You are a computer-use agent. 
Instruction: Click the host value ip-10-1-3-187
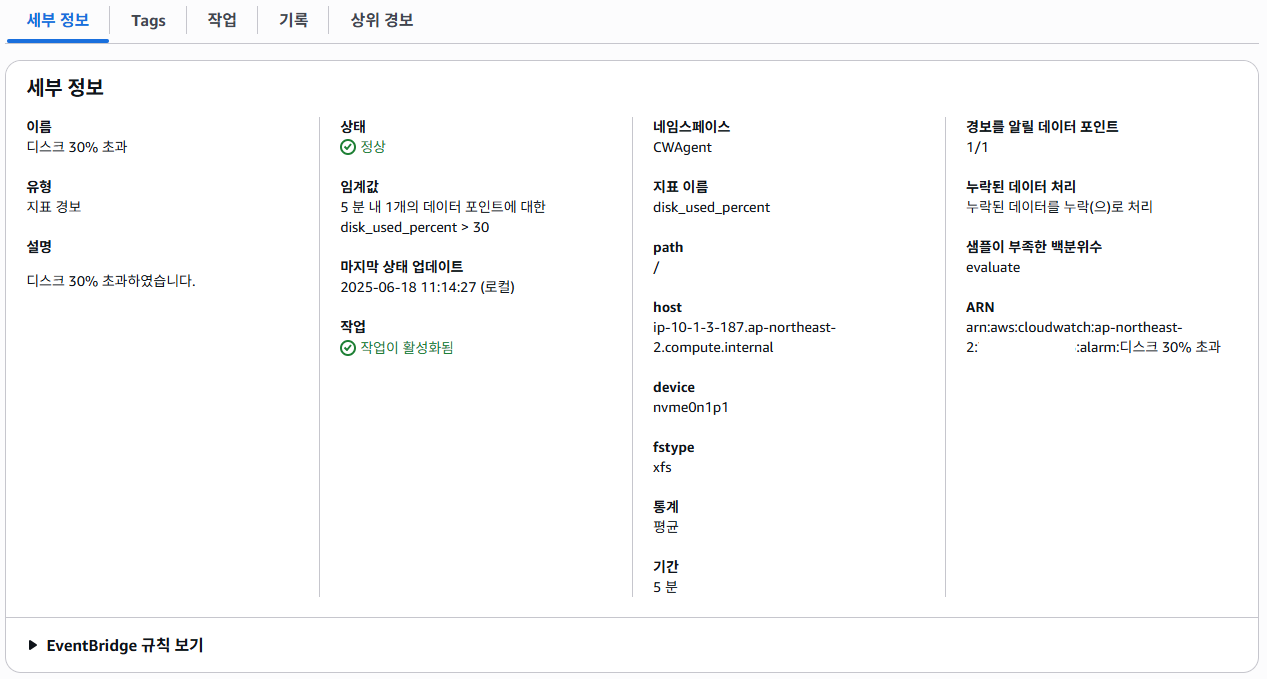(x=744, y=337)
